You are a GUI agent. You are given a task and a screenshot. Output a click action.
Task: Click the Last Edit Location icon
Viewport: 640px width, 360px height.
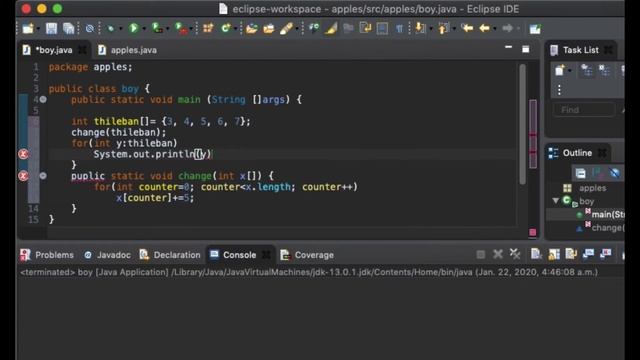click(x=467, y=28)
